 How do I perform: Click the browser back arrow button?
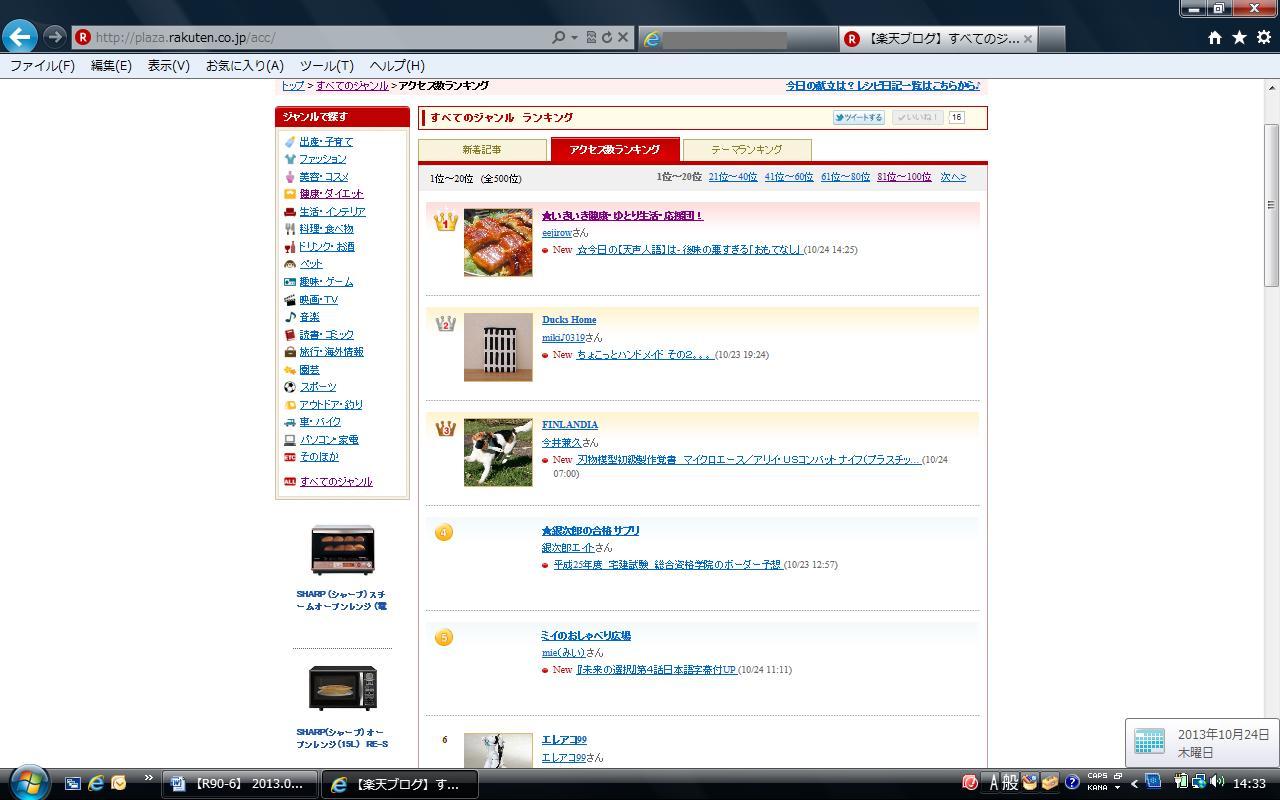coord(20,37)
